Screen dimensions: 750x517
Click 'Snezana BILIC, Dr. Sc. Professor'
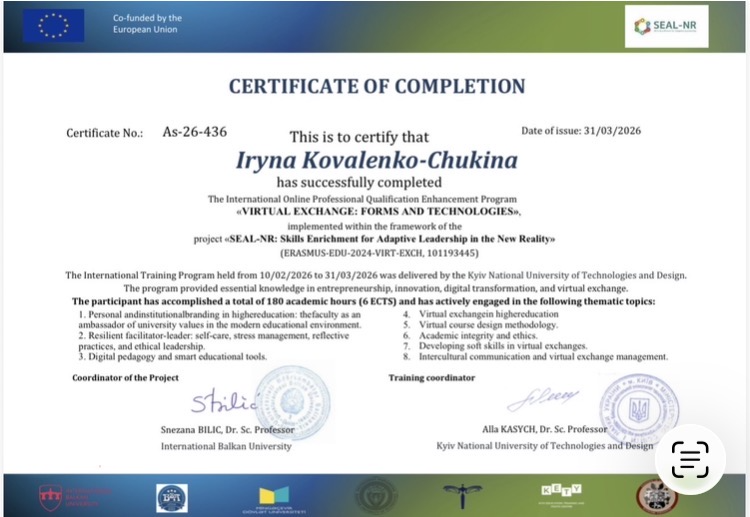tap(228, 429)
